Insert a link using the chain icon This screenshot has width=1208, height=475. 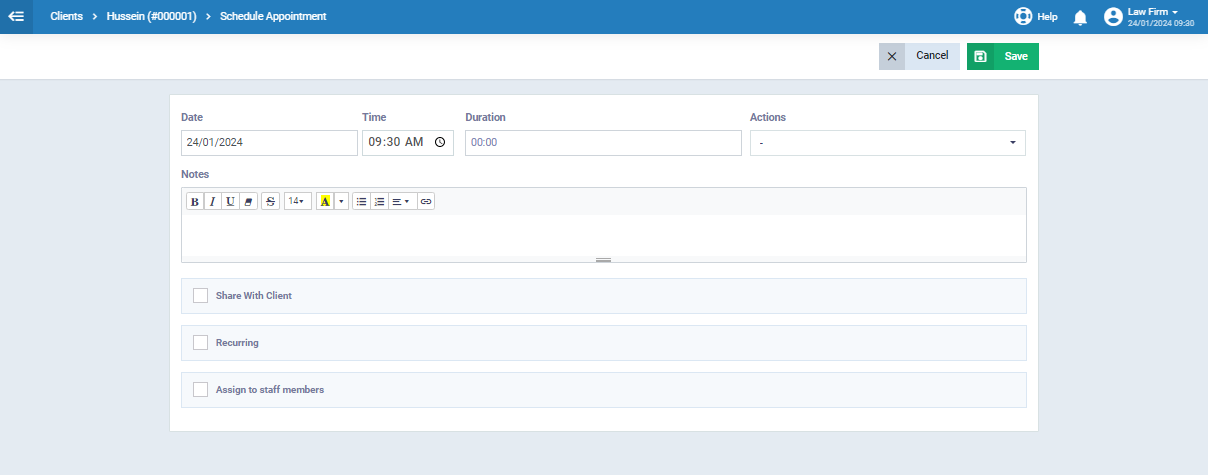tap(426, 201)
